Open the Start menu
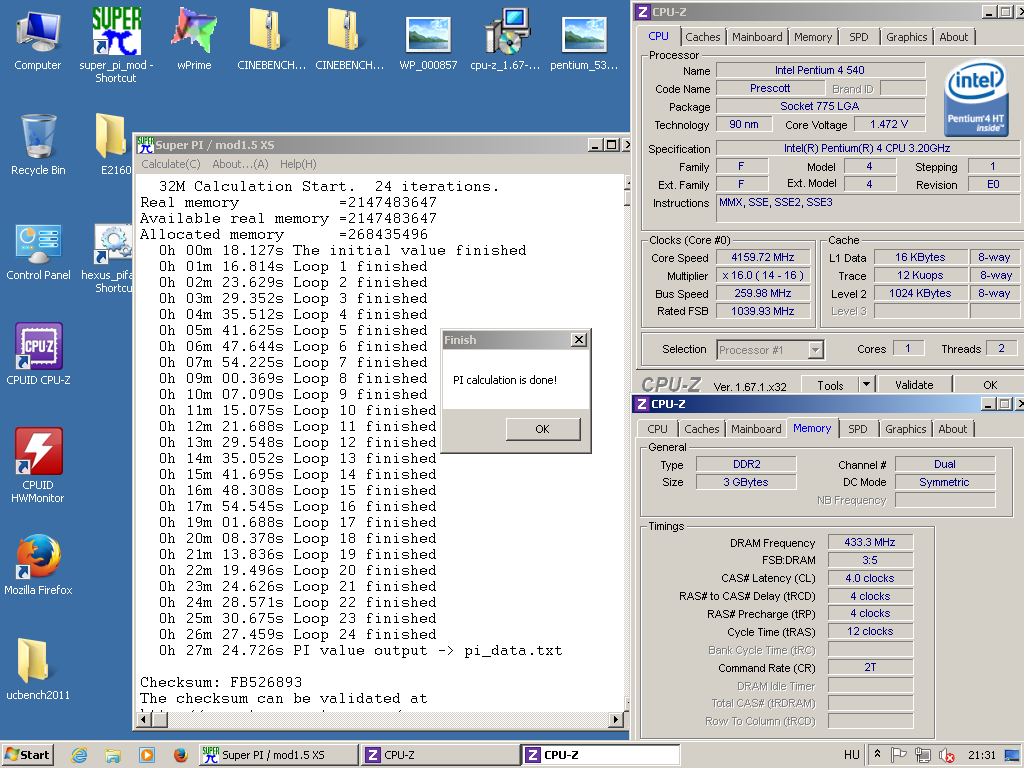Image resolution: width=1024 pixels, height=768 pixels. [x=27, y=755]
